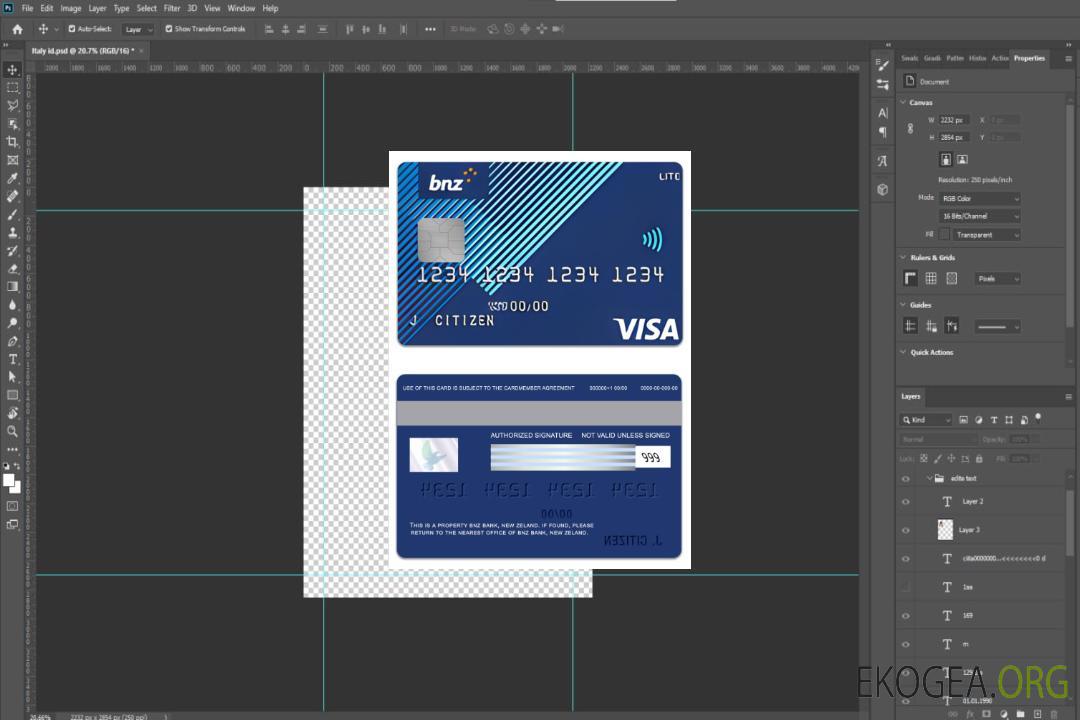Set canvas to portrait orientation

(946, 160)
